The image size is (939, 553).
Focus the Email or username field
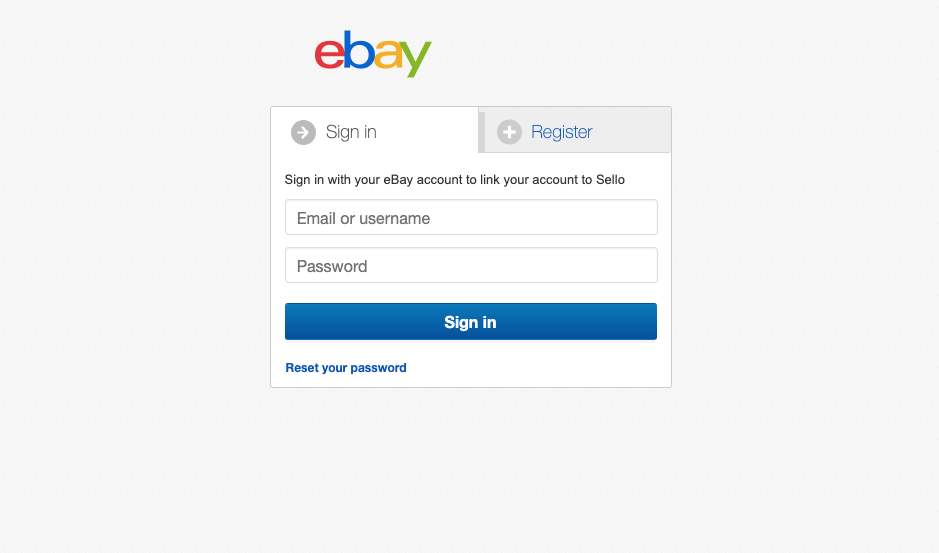471,217
